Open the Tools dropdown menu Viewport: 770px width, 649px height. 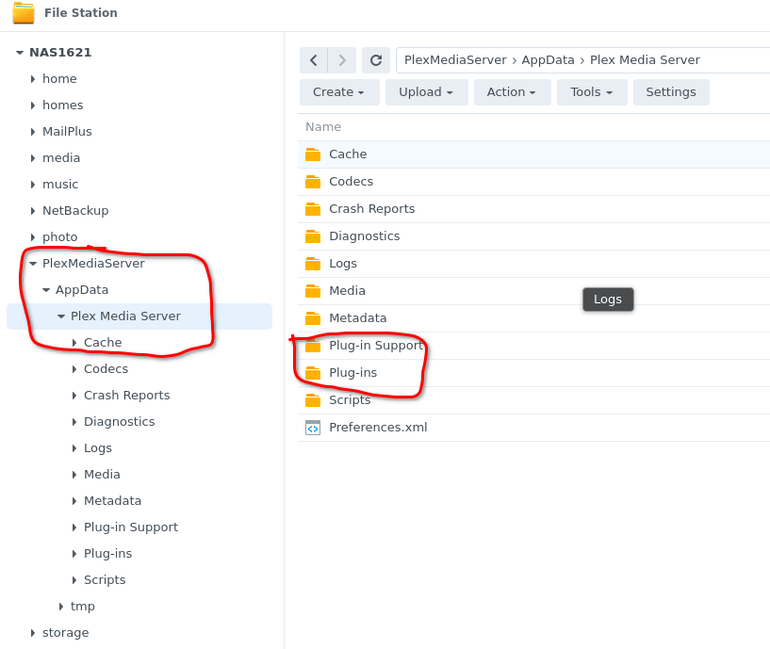tap(592, 92)
